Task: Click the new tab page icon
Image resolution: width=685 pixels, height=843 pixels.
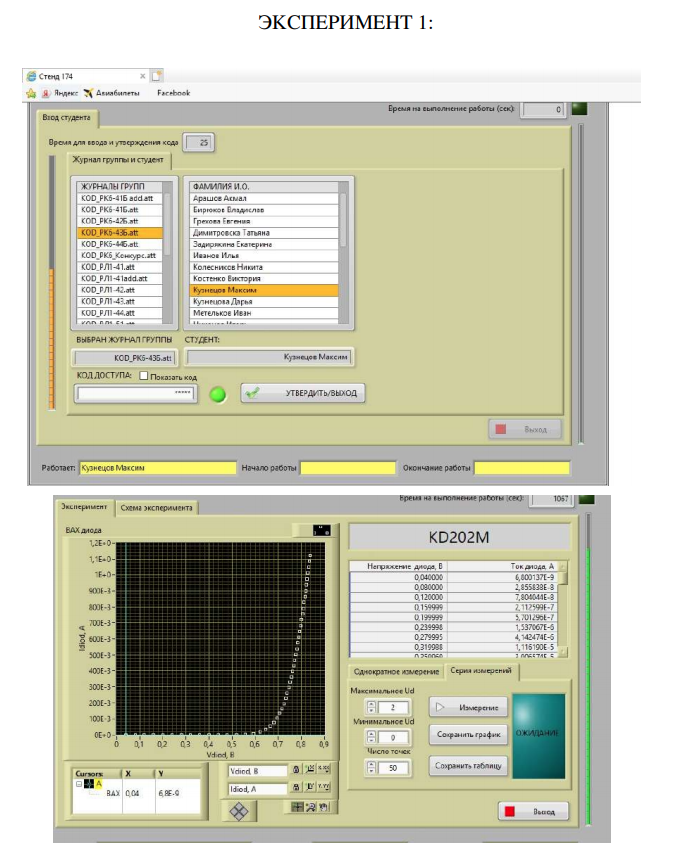Action: (x=157, y=76)
